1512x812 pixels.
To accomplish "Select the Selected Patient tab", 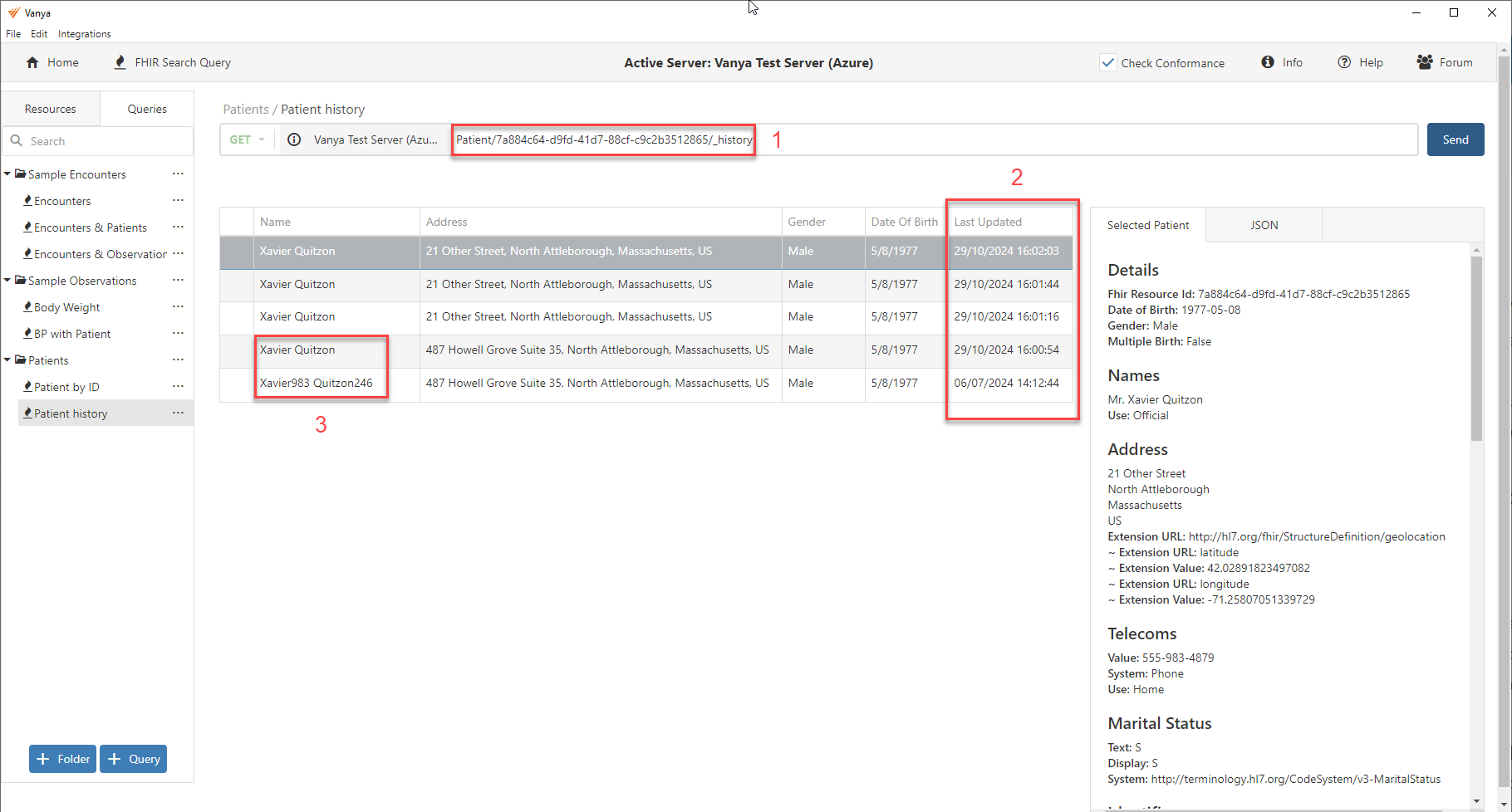I will 1148,225.
